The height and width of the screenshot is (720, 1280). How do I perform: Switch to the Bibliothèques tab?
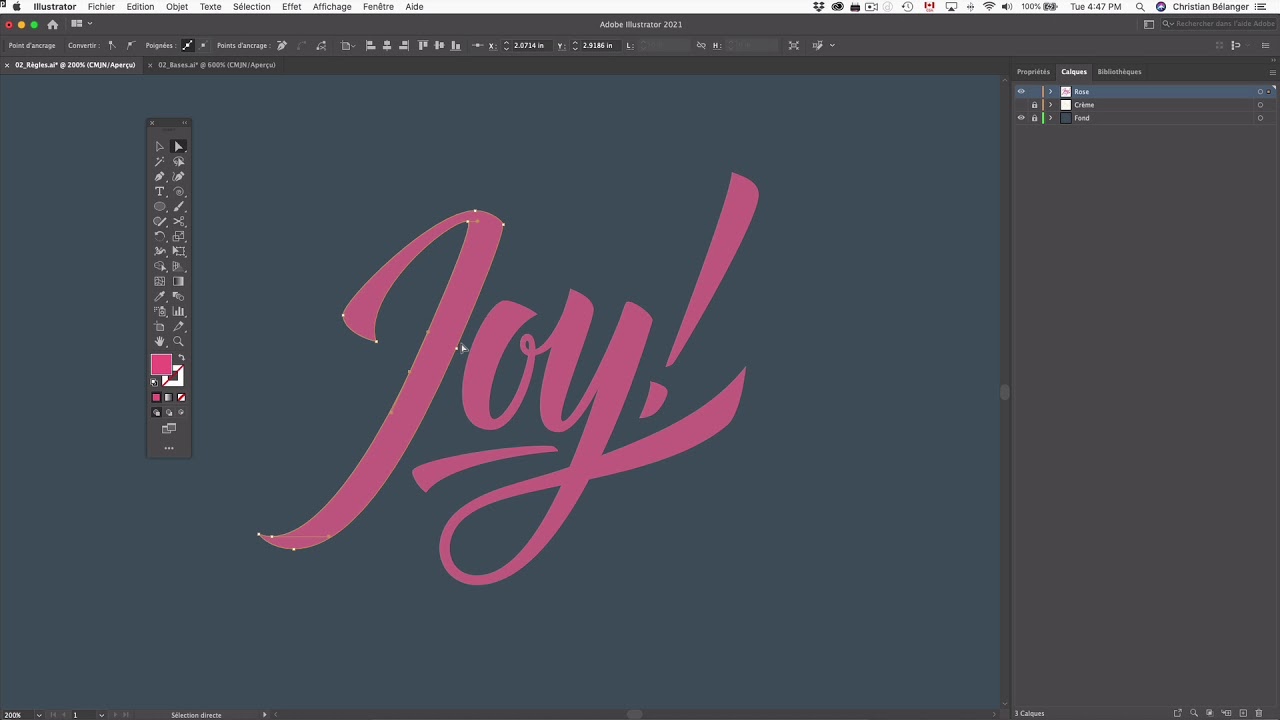coord(1119,72)
